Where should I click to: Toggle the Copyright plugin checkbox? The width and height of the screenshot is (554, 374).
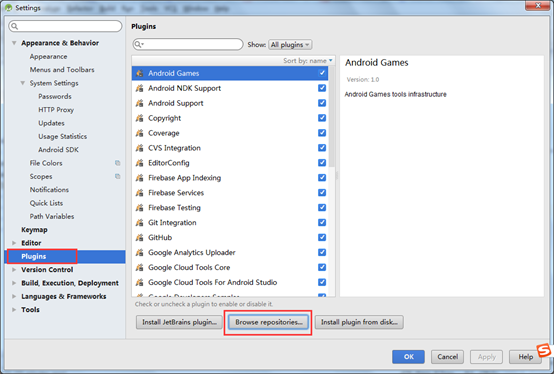tap(322, 118)
